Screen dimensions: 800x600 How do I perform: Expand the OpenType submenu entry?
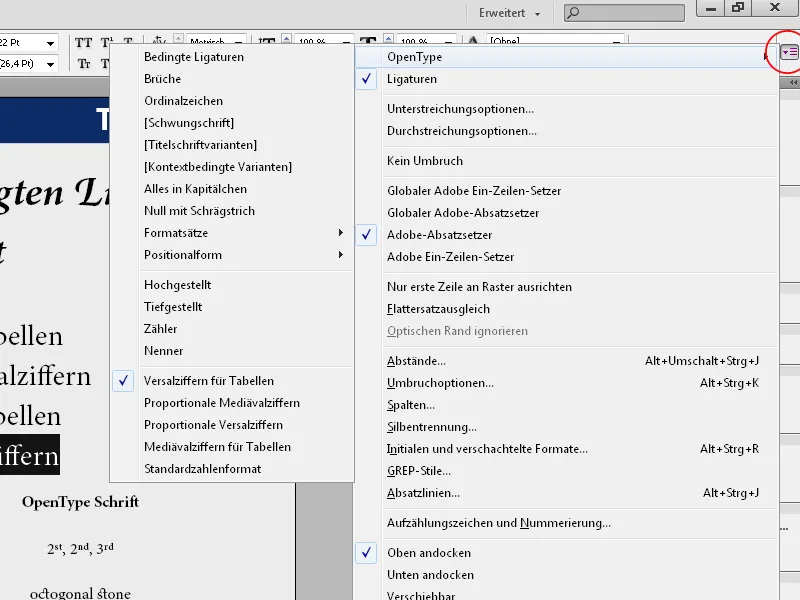coord(566,57)
